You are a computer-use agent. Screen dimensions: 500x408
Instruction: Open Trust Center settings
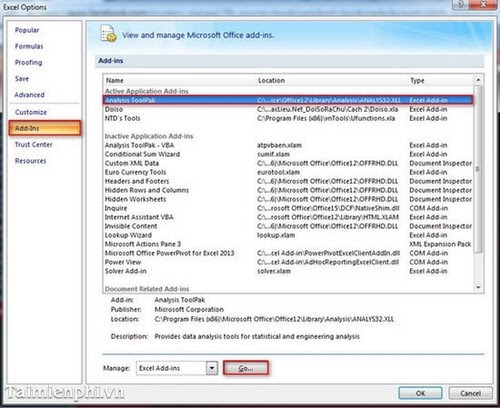[x=33, y=144]
